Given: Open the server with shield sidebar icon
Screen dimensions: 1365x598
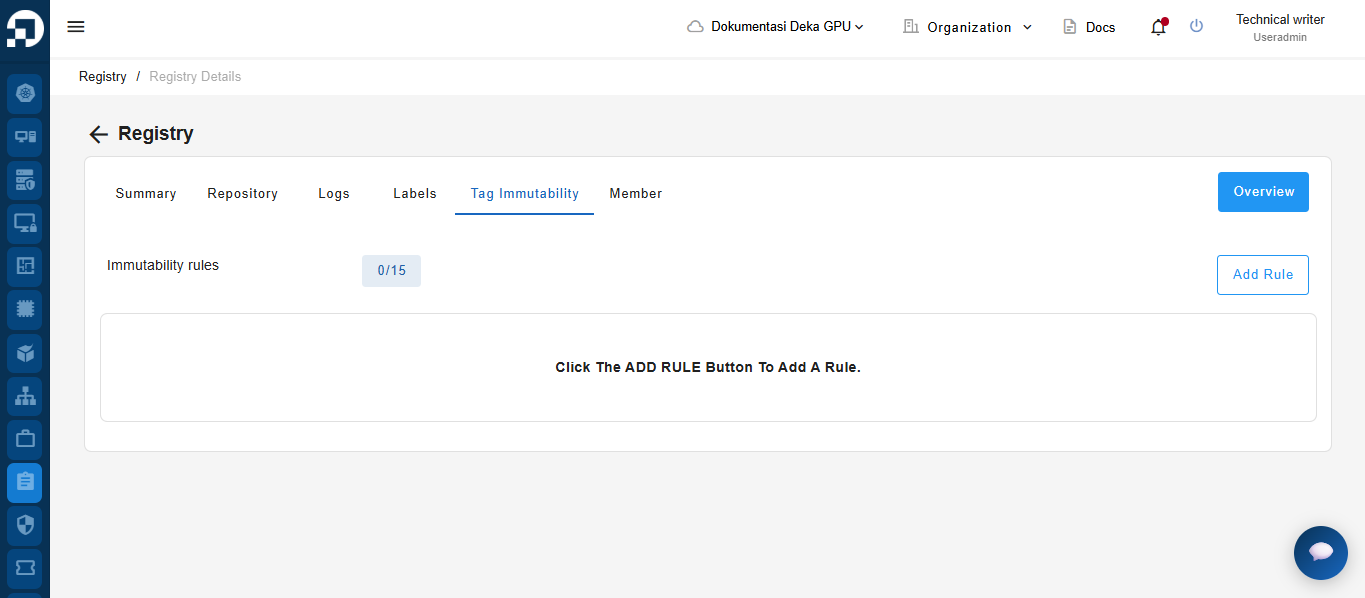Looking at the screenshot, I should pyautogui.click(x=25, y=181).
